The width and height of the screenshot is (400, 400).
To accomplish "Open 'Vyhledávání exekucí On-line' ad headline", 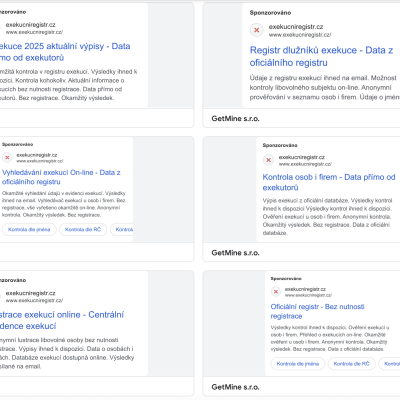I will 61,177.
